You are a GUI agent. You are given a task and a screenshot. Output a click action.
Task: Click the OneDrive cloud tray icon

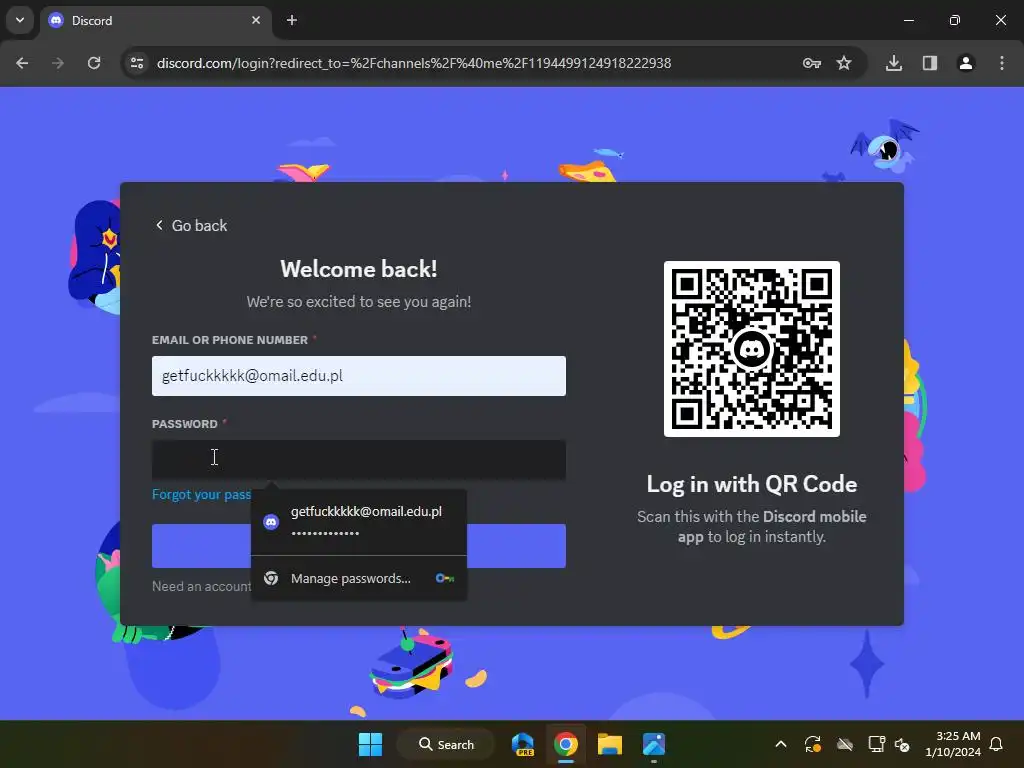(x=844, y=744)
